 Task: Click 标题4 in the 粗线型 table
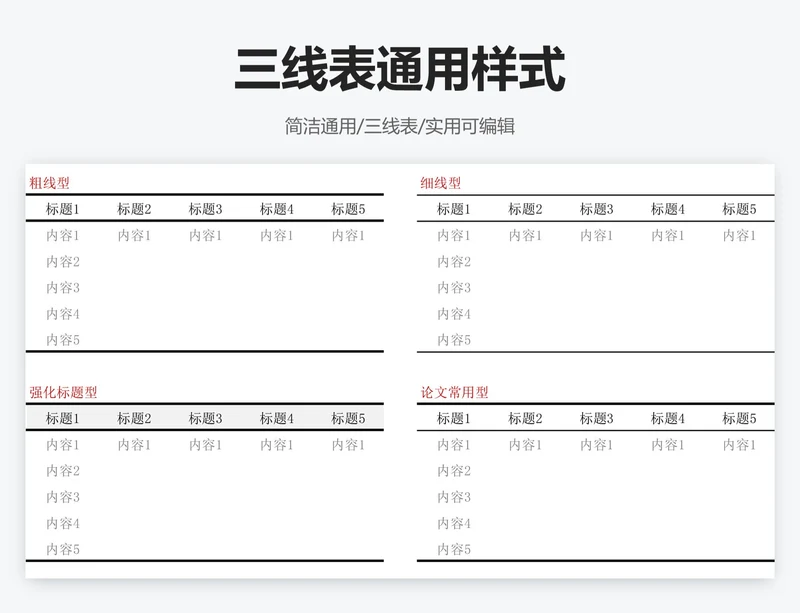pos(277,209)
